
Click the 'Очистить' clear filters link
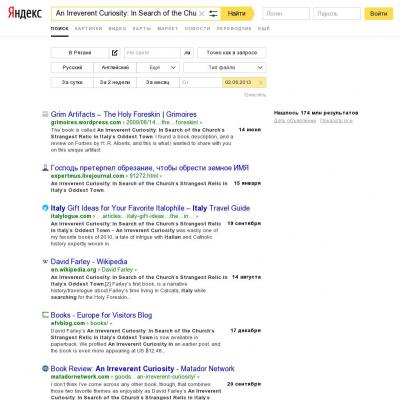(255, 95)
